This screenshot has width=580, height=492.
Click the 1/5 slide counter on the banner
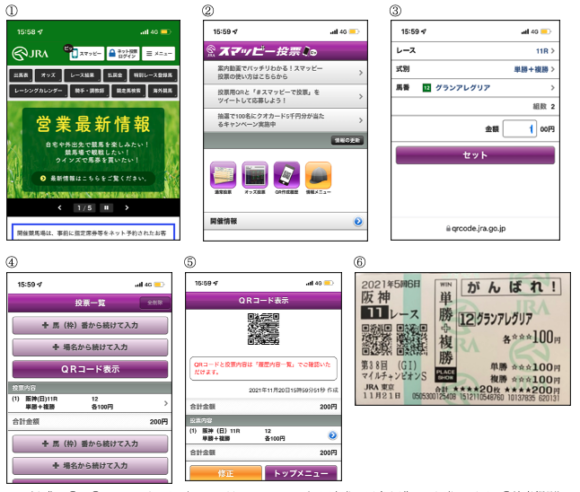click(x=84, y=208)
